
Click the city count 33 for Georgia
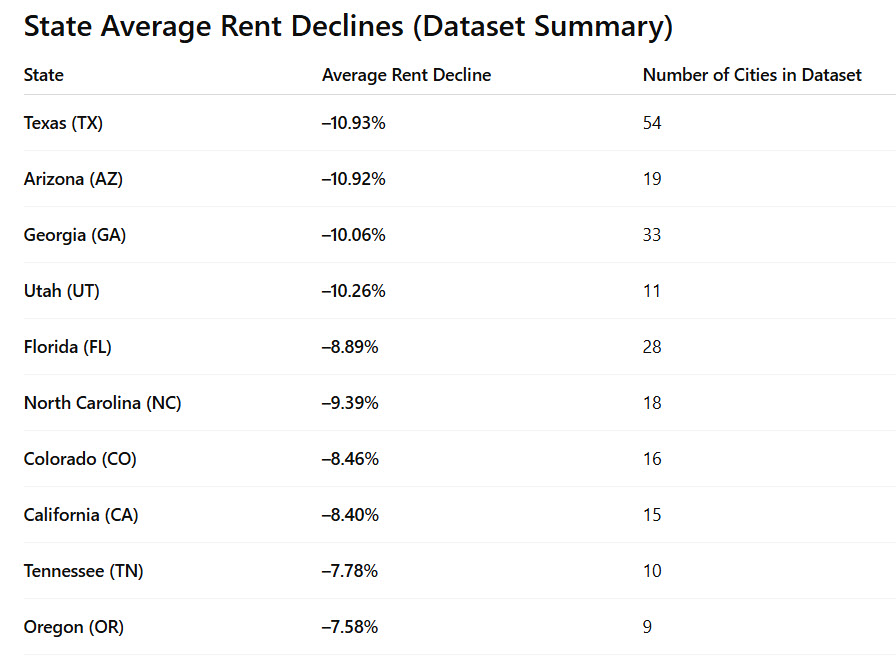click(x=652, y=235)
